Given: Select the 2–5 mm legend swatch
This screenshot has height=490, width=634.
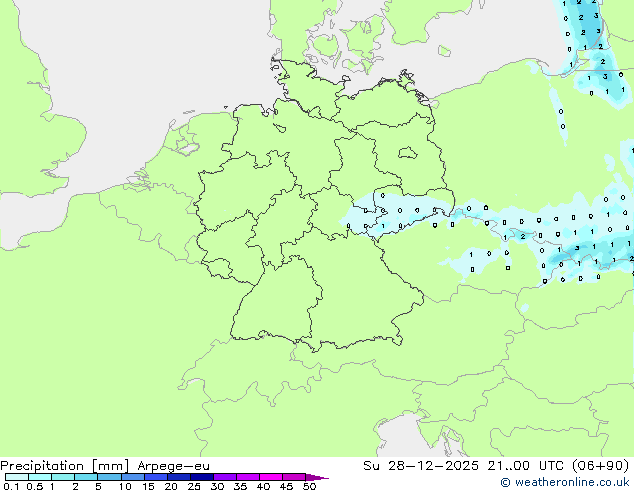Looking at the screenshot, I should tap(86, 477).
